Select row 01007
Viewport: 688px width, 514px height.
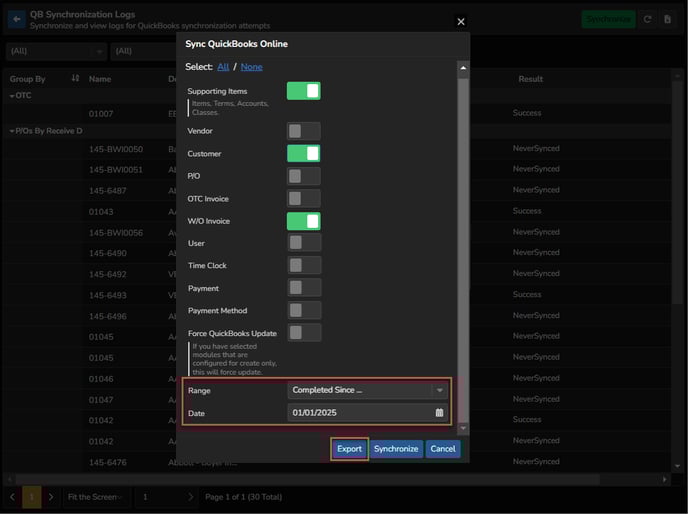[x=101, y=114]
